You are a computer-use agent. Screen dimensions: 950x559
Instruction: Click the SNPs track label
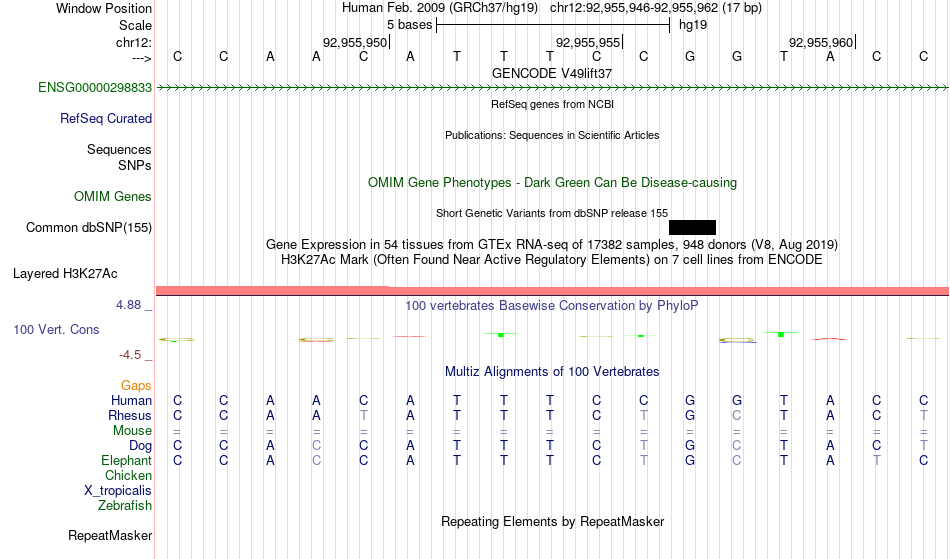135,165
